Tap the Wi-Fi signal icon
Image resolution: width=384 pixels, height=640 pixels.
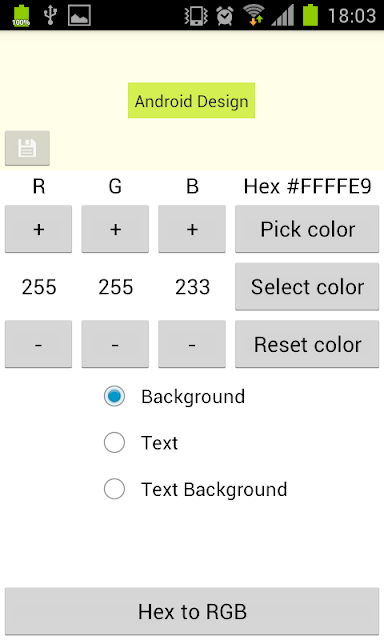tap(253, 15)
